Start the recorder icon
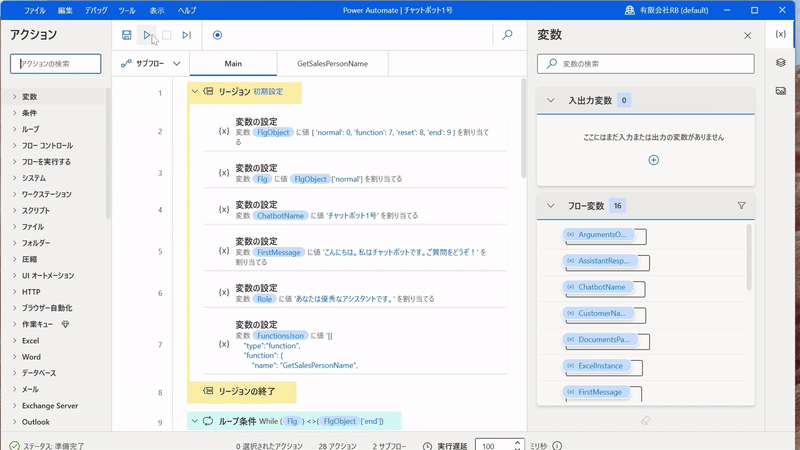Image resolution: width=800 pixels, height=450 pixels. pyautogui.click(x=217, y=35)
